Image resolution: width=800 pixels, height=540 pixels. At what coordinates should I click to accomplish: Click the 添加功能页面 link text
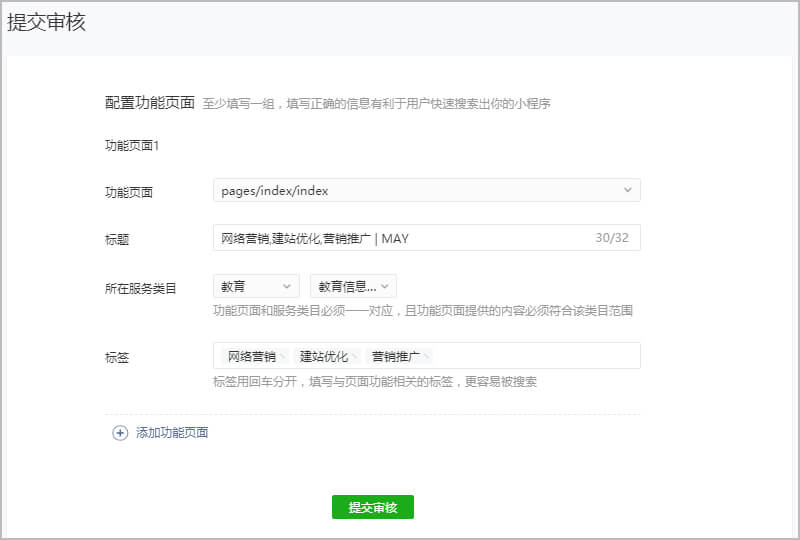[172, 433]
